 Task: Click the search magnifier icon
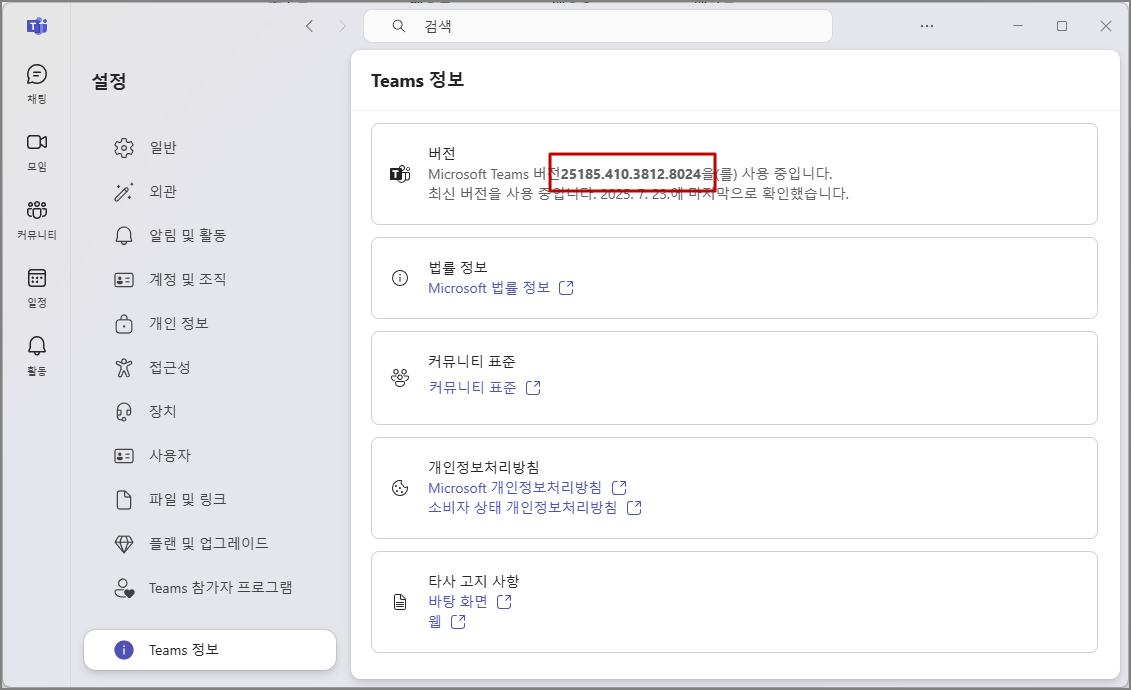pos(398,26)
